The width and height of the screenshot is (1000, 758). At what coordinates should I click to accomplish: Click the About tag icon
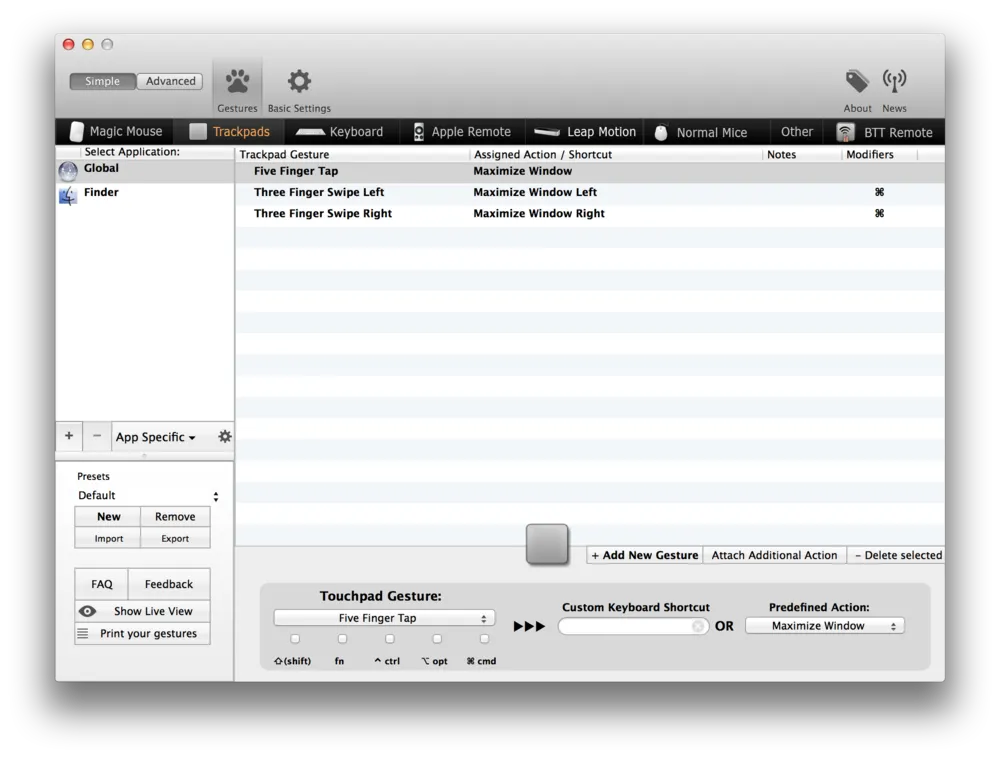point(857,82)
